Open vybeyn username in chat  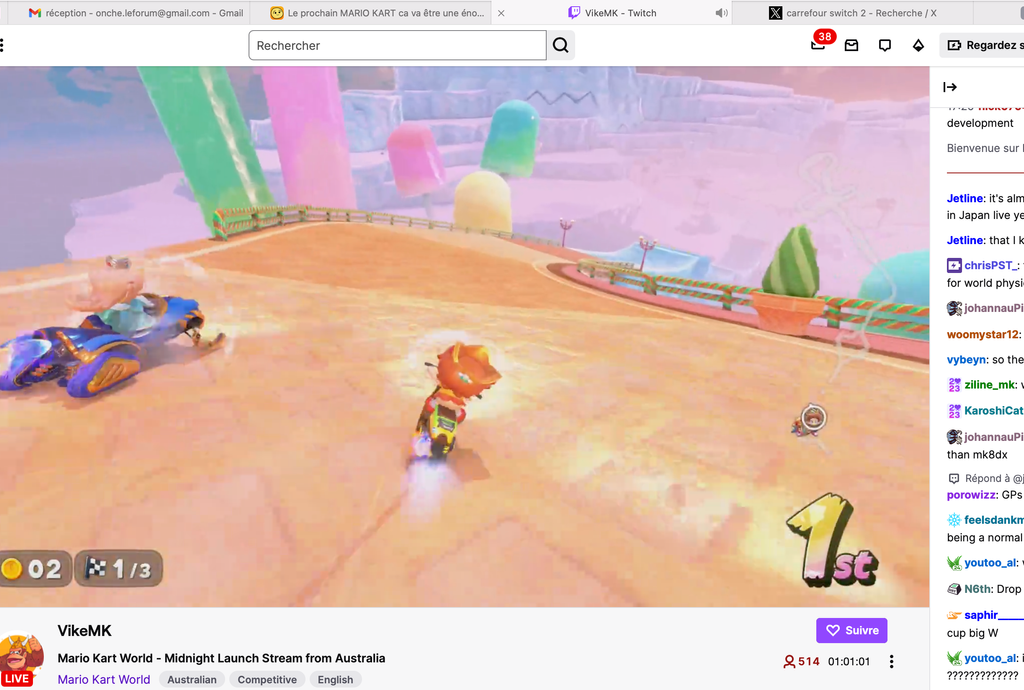(x=967, y=359)
